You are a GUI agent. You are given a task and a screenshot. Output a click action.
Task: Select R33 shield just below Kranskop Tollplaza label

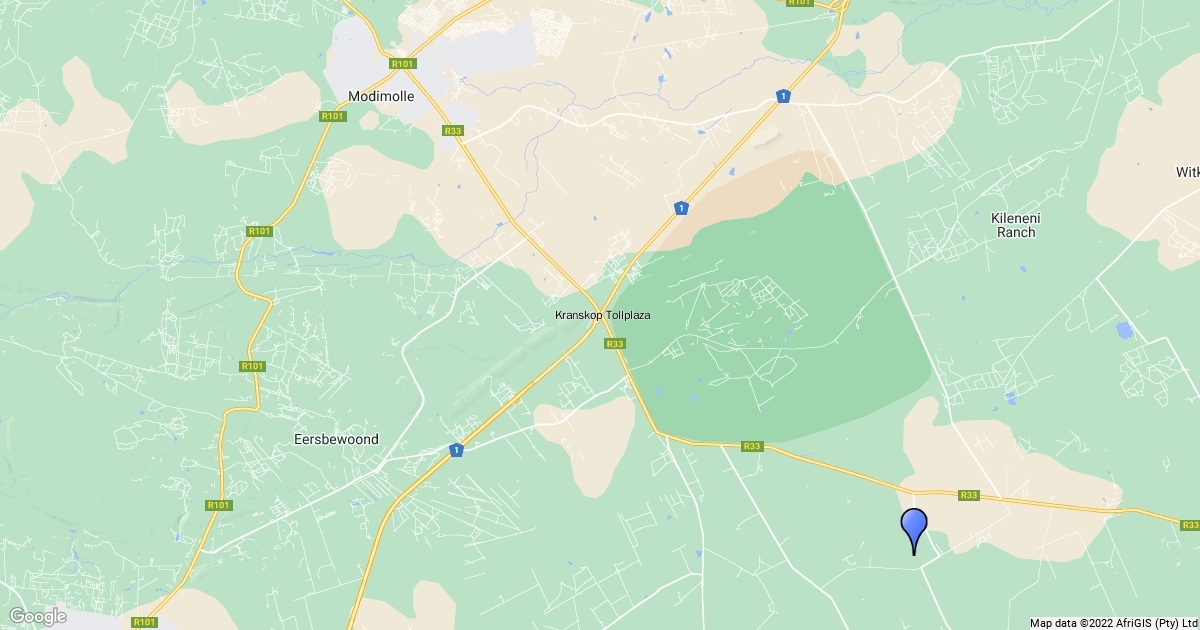pos(615,343)
